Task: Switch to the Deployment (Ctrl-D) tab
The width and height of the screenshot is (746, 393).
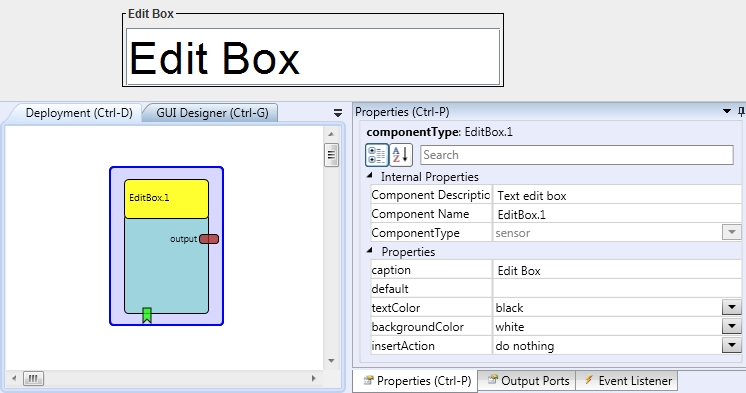Action: pyautogui.click(x=79, y=113)
